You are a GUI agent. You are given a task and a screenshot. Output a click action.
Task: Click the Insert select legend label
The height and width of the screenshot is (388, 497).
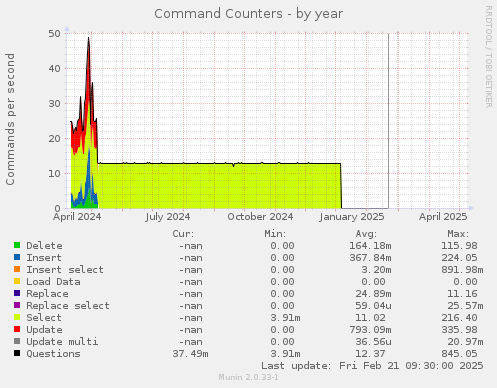click(x=65, y=270)
